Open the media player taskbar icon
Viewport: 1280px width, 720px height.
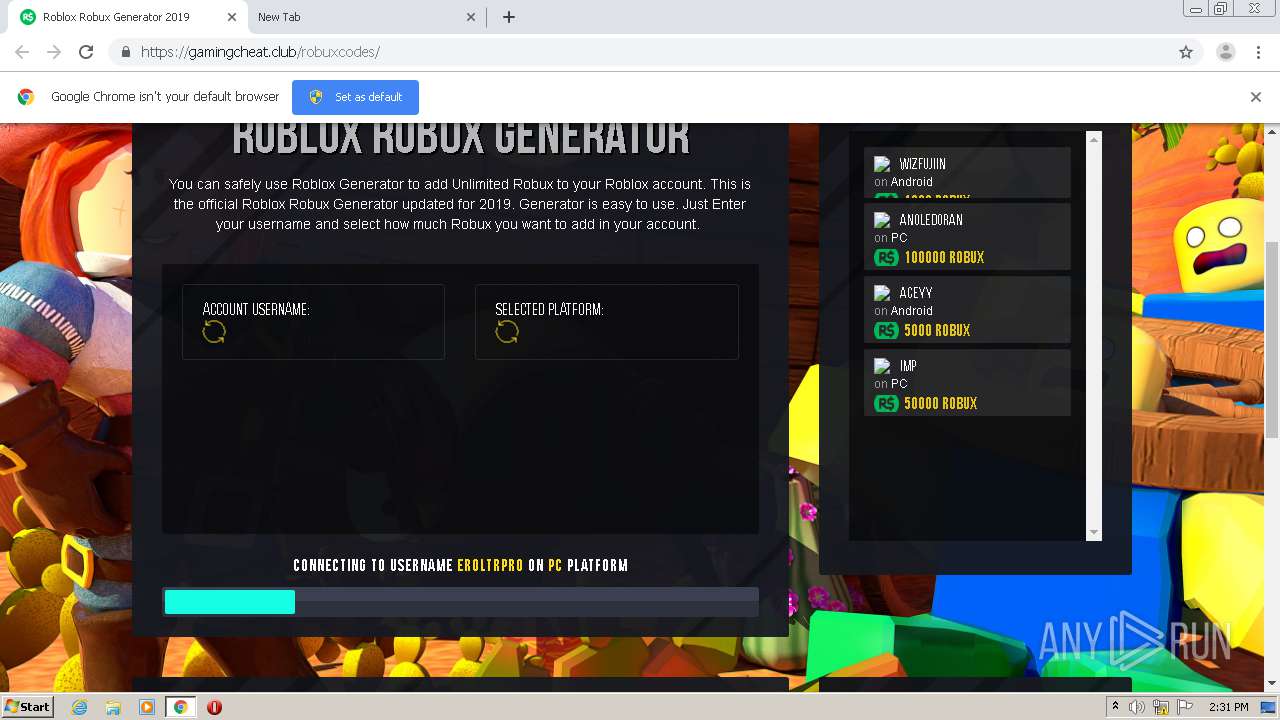(x=147, y=707)
